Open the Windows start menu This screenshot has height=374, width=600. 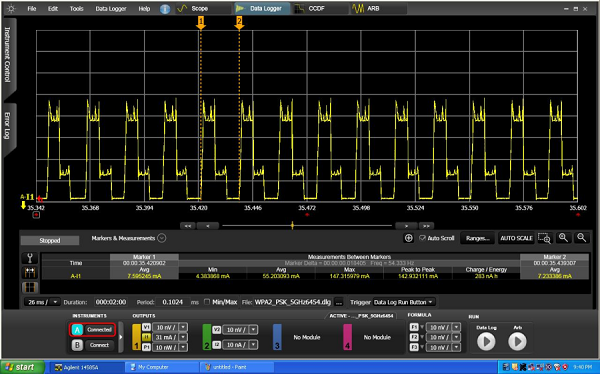tap(22, 367)
